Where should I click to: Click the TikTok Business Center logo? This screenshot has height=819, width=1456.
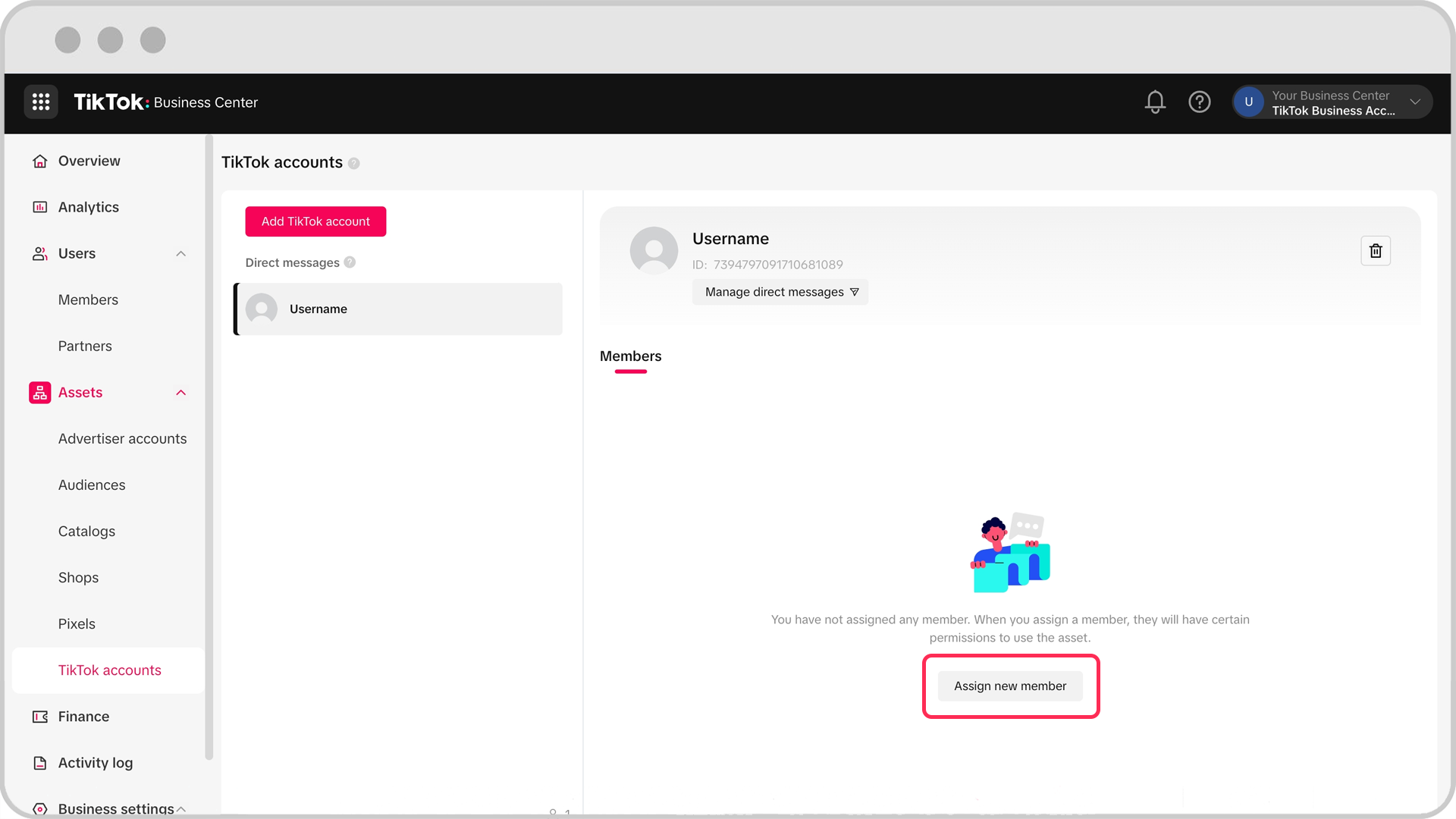tap(165, 102)
